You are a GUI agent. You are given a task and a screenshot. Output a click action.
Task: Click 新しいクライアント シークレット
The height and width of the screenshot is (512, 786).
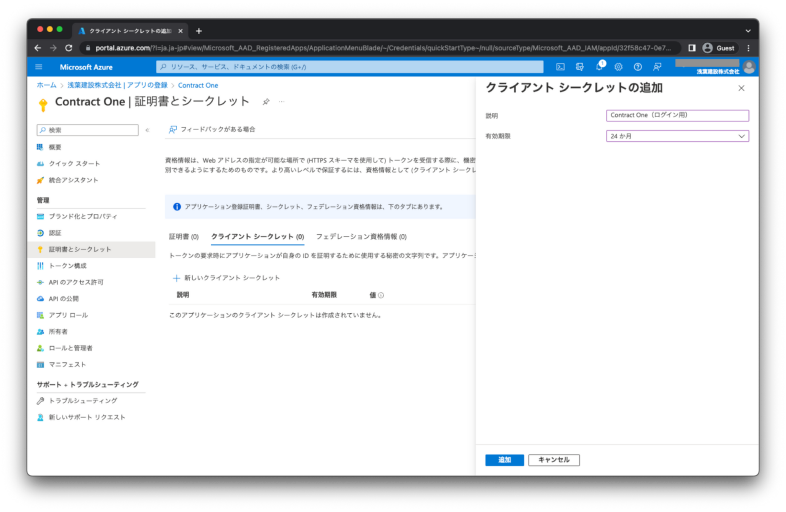click(226, 278)
